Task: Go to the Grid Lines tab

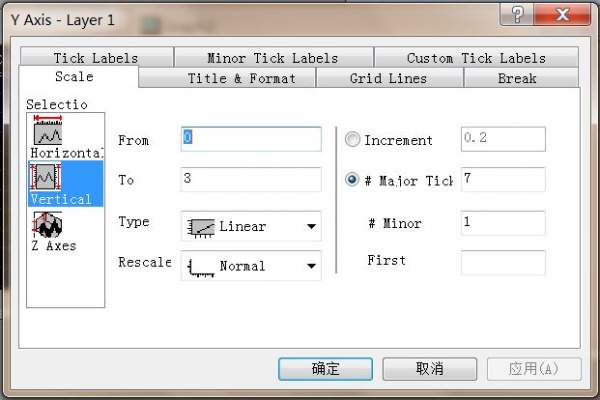Action: coord(388,78)
